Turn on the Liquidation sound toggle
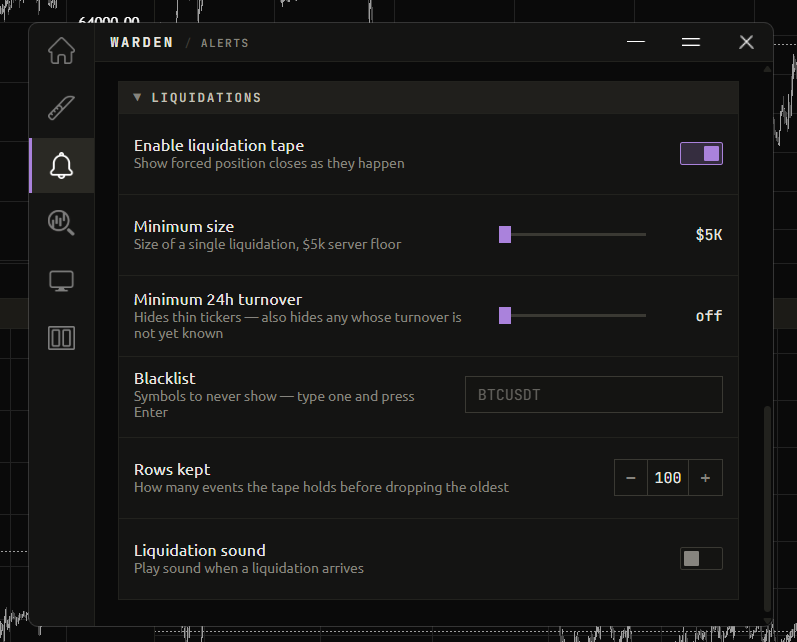This screenshot has height=642, width=797. click(x=701, y=559)
